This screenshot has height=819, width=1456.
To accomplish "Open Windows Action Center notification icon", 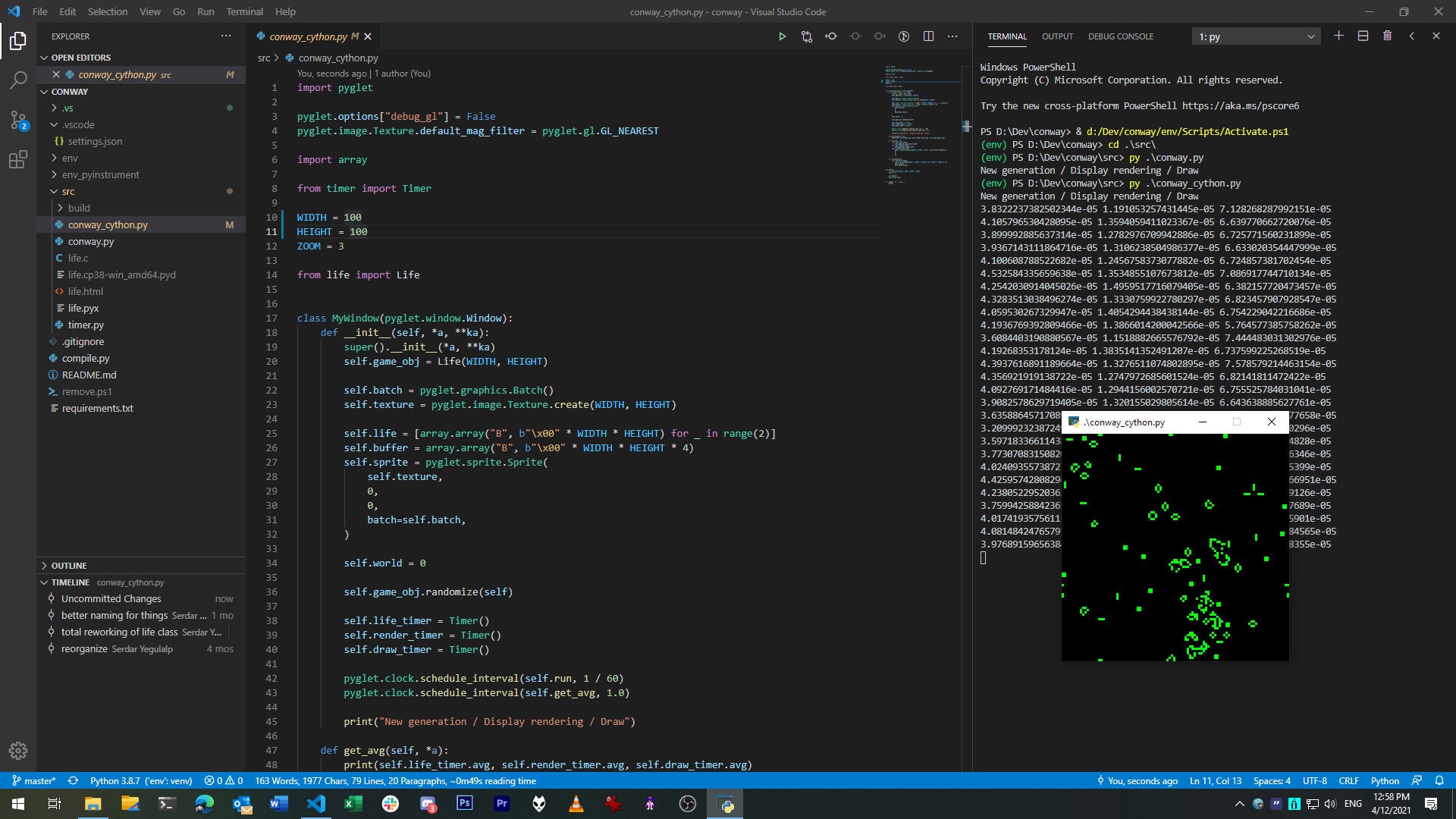I will (1431, 803).
